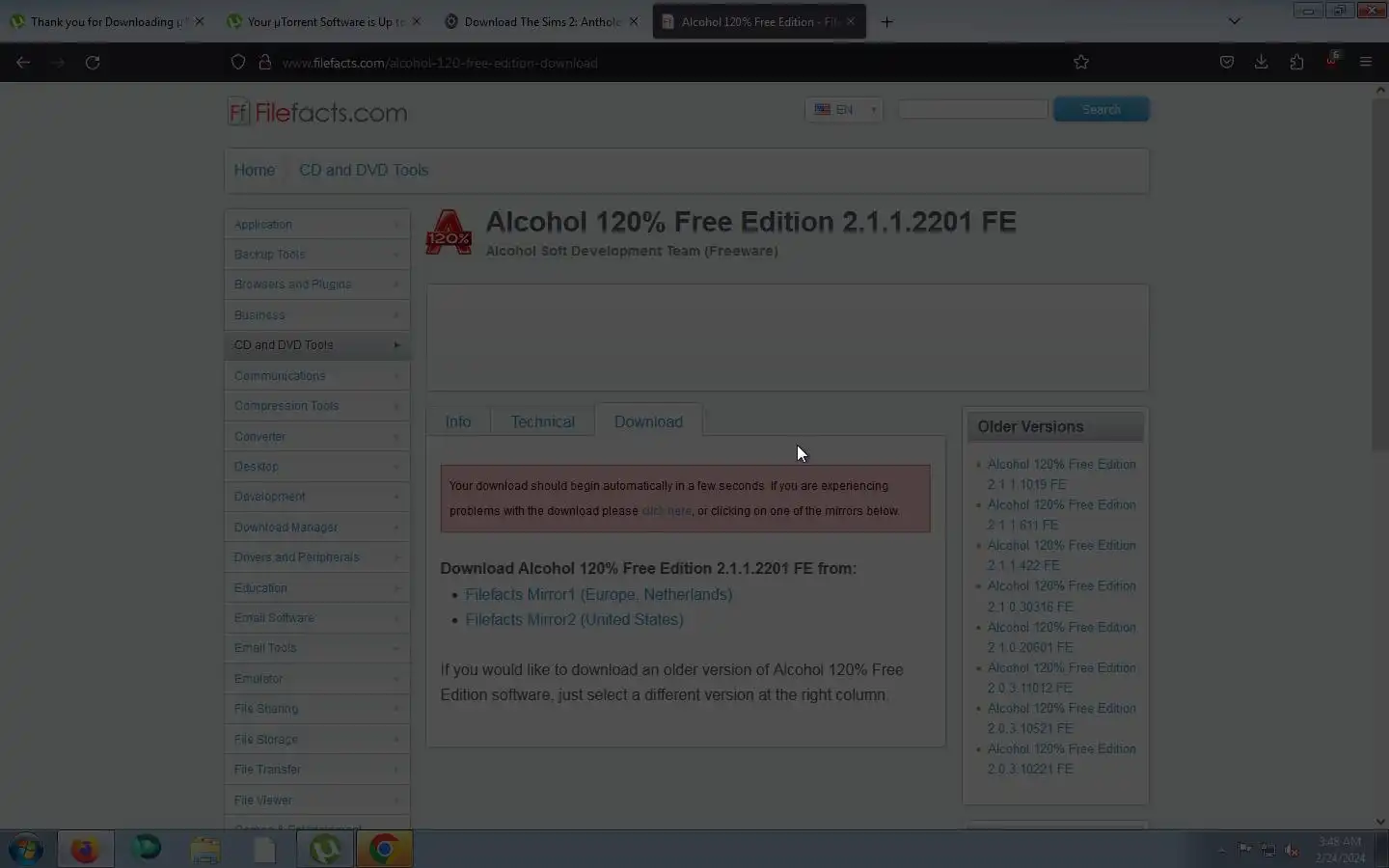Open the Home breadcrumb link

(255, 171)
